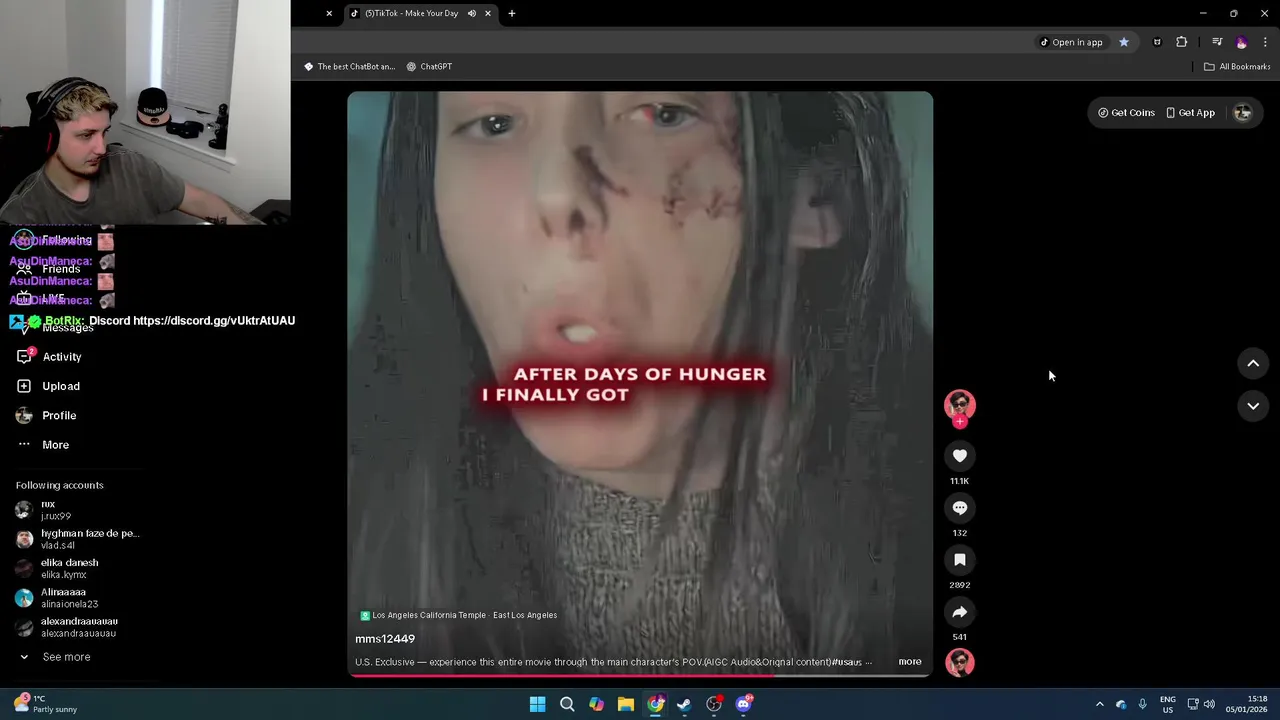Close the TikTok - Make Your Day tab

(x=488, y=14)
